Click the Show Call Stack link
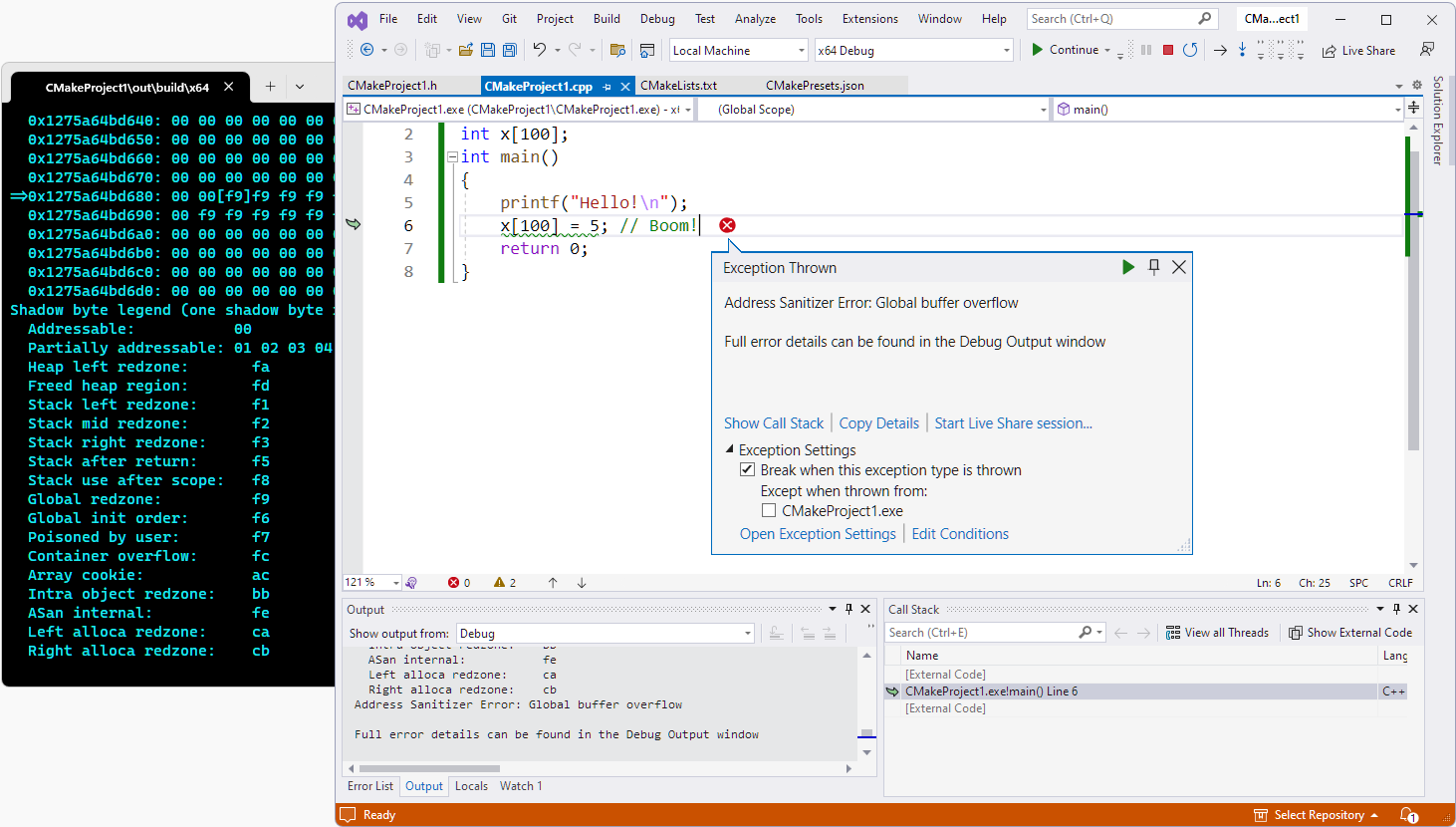Screen dimensions: 1456x827 pyautogui.click(x=774, y=423)
